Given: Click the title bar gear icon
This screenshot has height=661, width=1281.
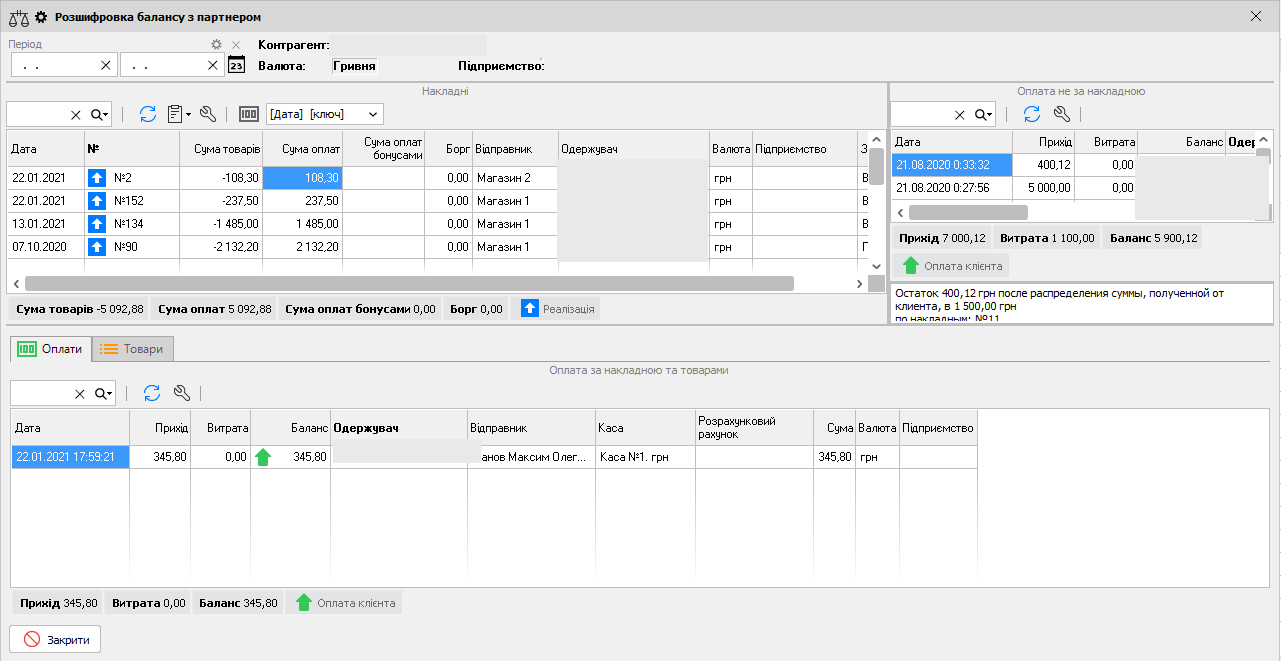Looking at the screenshot, I should click(x=41, y=17).
